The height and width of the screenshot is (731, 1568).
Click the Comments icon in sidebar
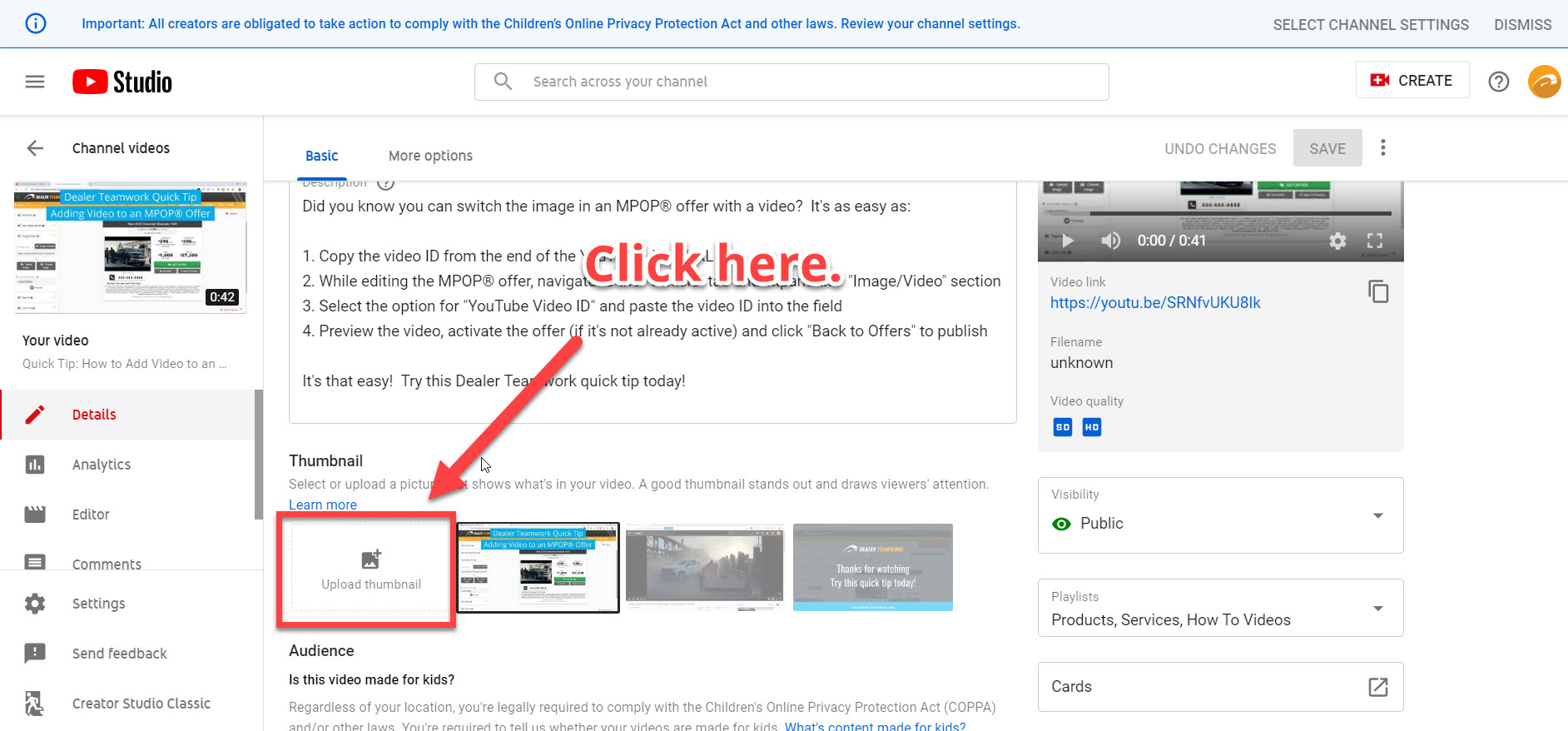pyautogui.click(x=35, y=563)
